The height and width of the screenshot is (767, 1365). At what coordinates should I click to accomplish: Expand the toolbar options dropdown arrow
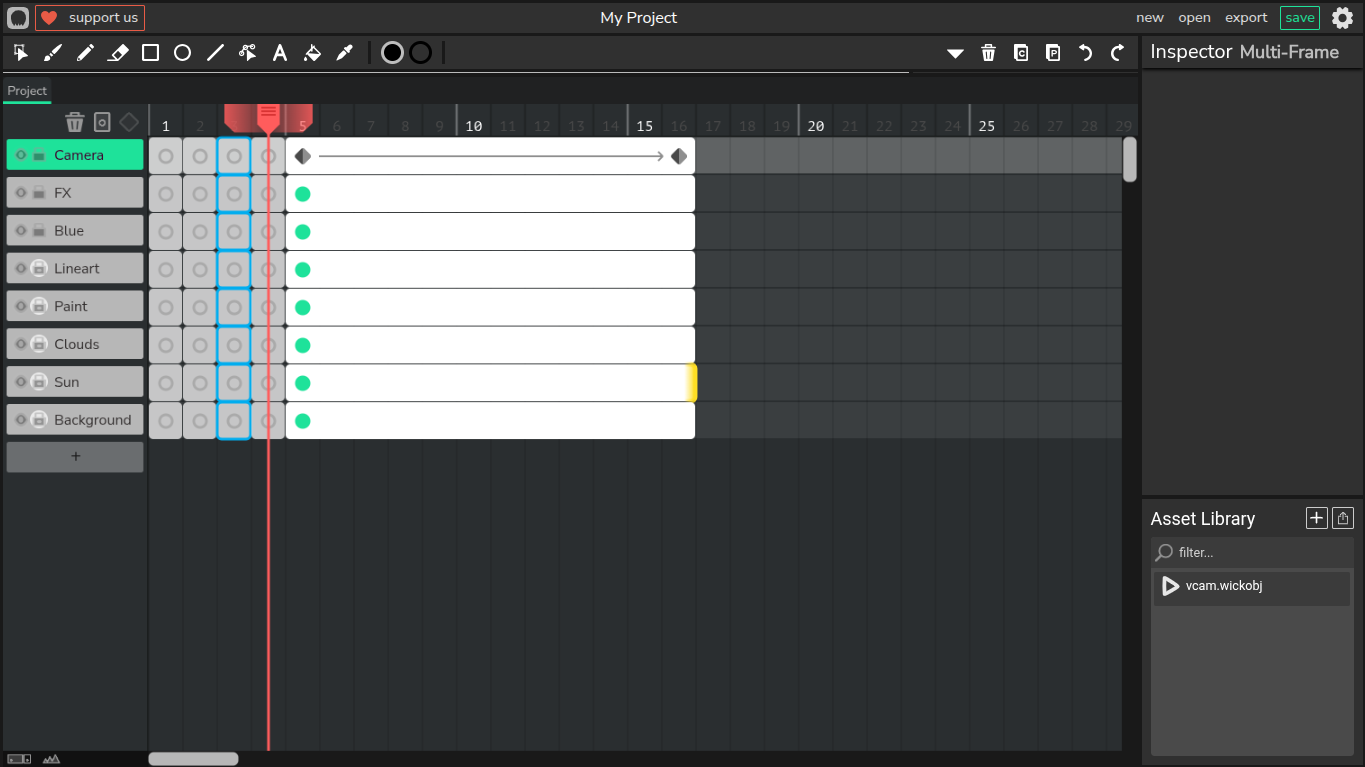tap(955, 53)
